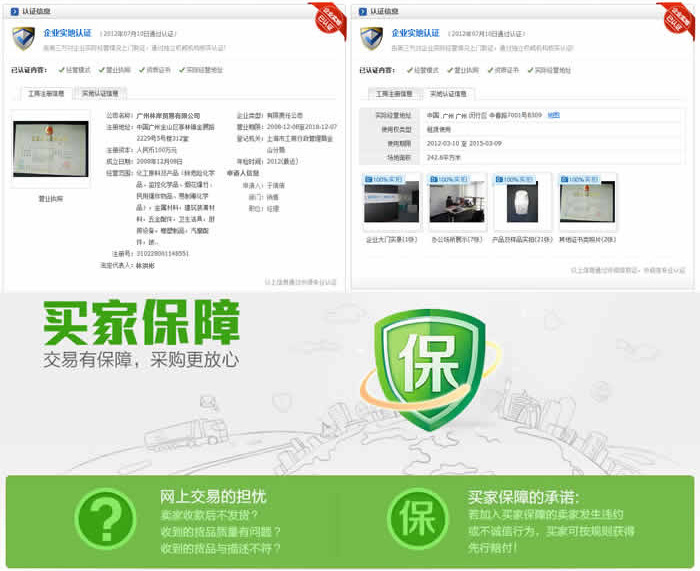Switch to 工商注册信息 tab in right panel
Viewport: 700px width, 571px height.
point(394,94)
